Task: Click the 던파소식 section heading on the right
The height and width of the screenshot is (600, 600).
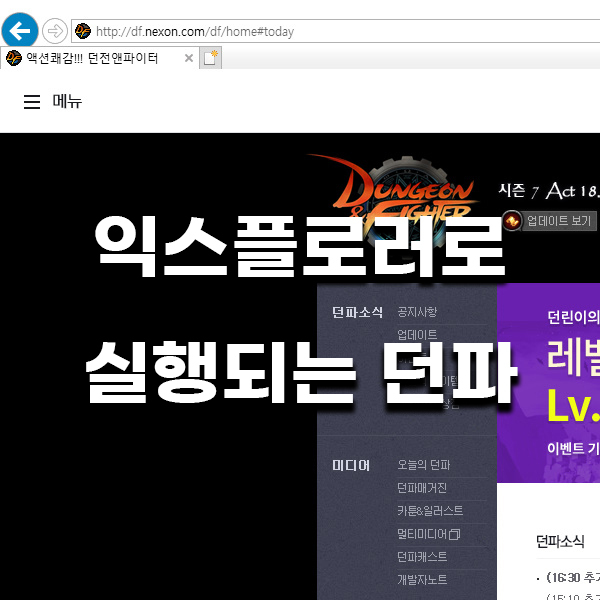Action: (x=560, y=541)
